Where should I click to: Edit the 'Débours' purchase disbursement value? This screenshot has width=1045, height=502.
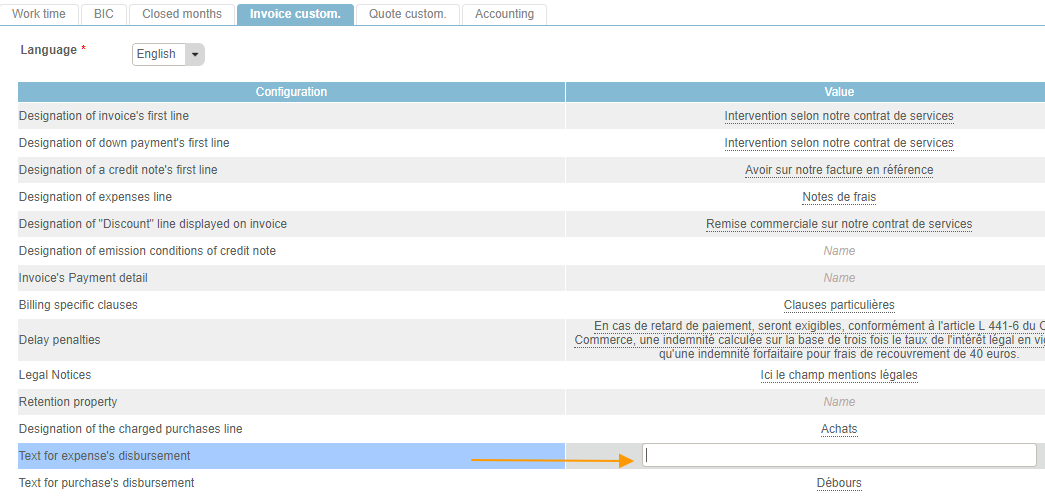tap(838, 483)
